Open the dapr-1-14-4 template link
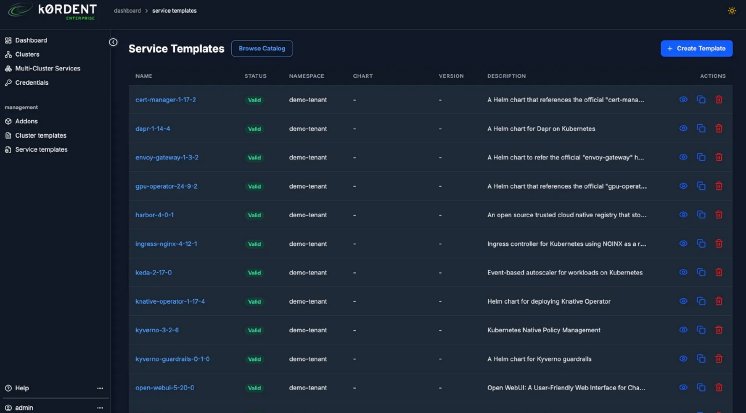746x413 pixels. pyautogui.click(x=153, y=128)
